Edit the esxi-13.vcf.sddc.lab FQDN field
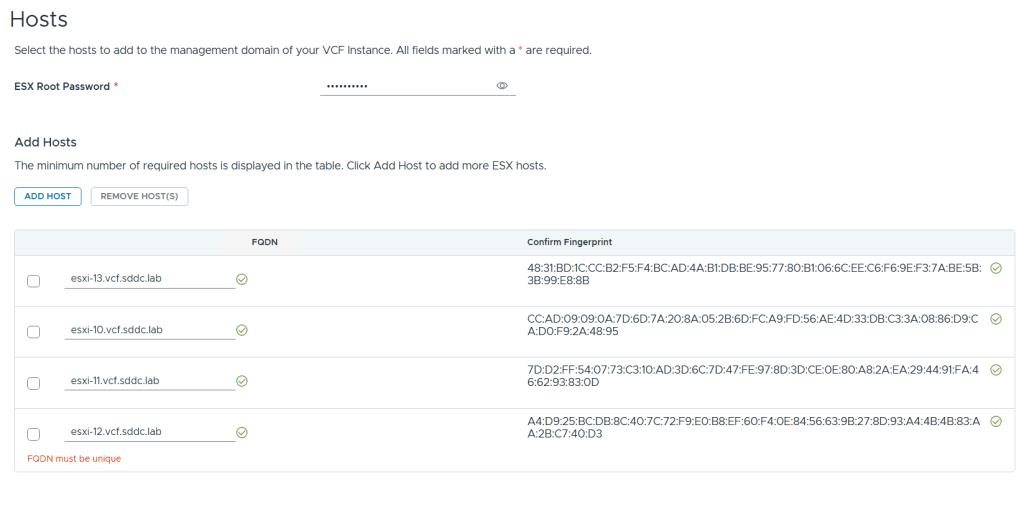 (x=148, y=279)
